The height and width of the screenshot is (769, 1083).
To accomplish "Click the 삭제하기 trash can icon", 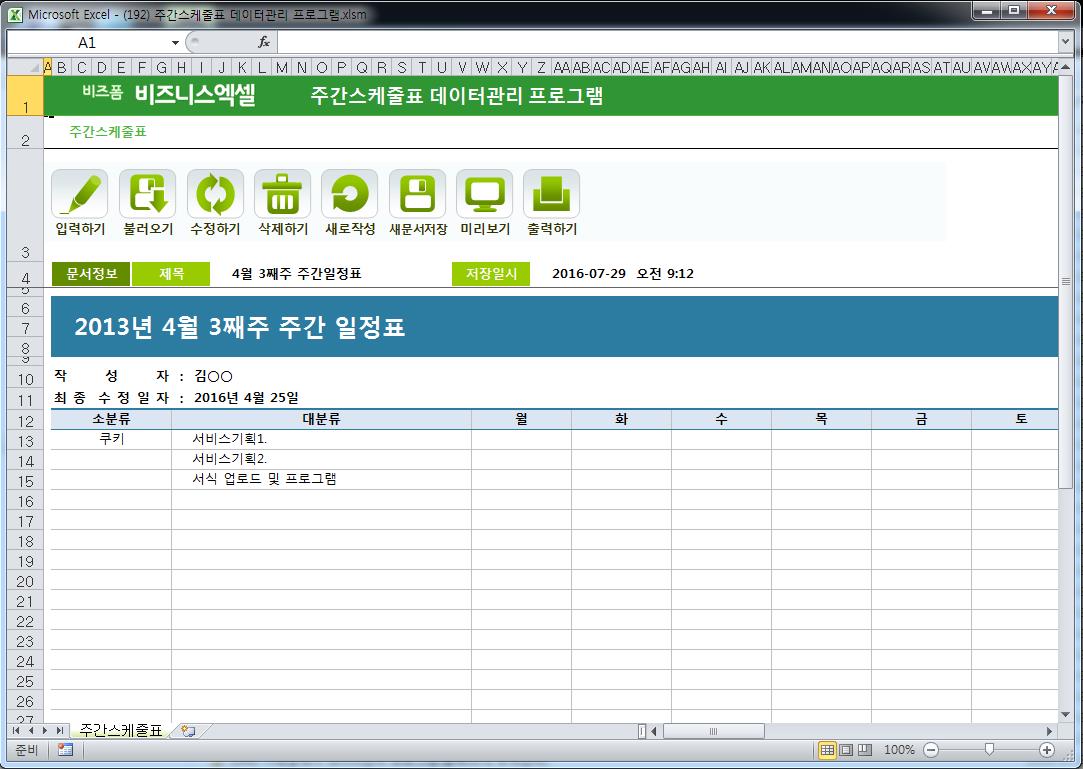I will point(282,194).
